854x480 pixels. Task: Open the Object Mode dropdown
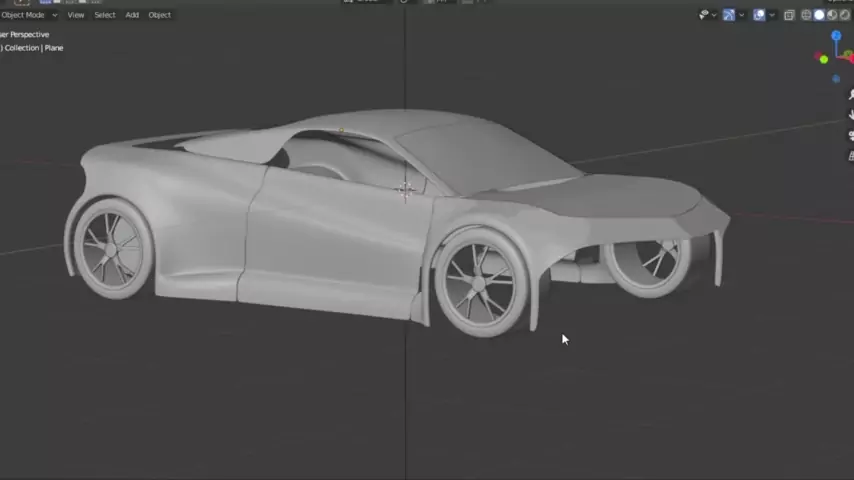point(28,15)
